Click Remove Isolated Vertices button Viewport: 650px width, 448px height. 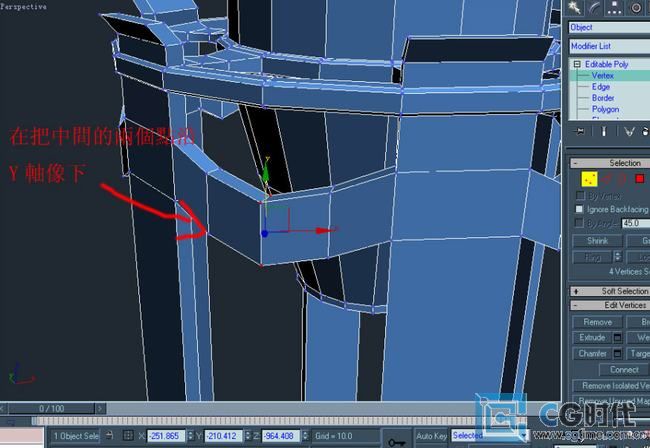tap(611, 386)
